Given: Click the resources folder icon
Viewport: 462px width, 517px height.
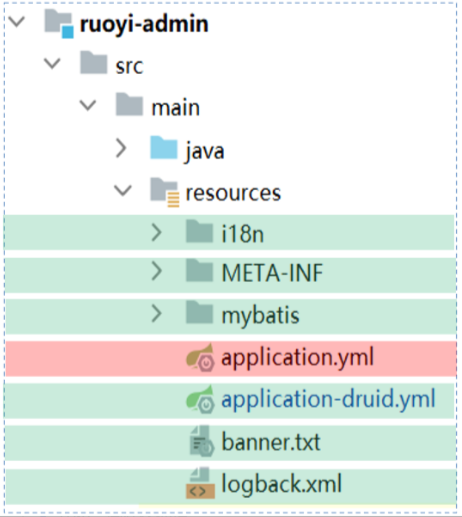Looking at the screenshot, I should [x=165, y=192].
